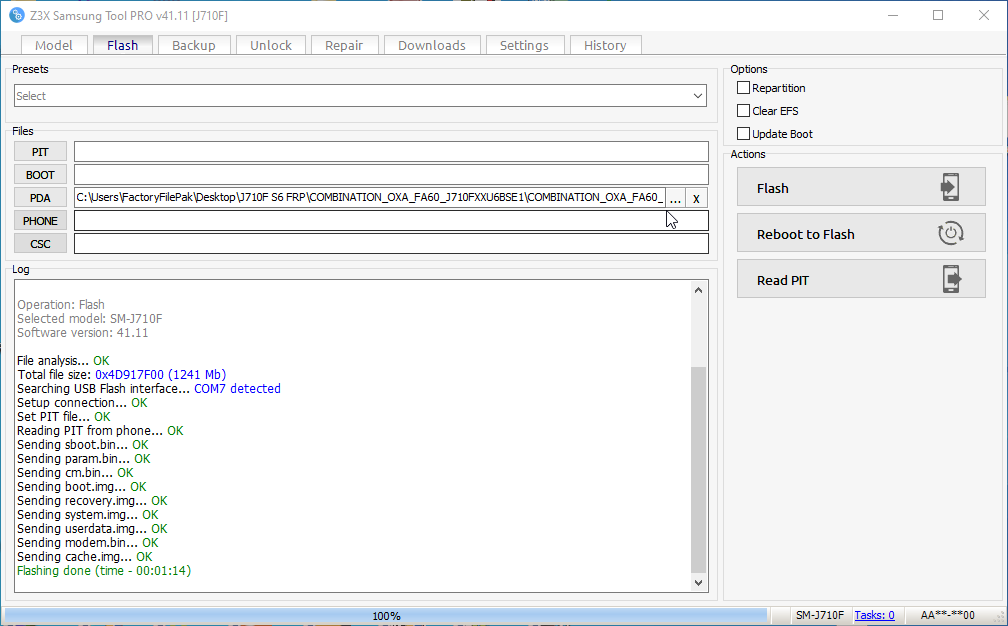Switch to the Model tab
Image resolution: width=1008 pixels, height=626 pixels.
pos(53,45)
